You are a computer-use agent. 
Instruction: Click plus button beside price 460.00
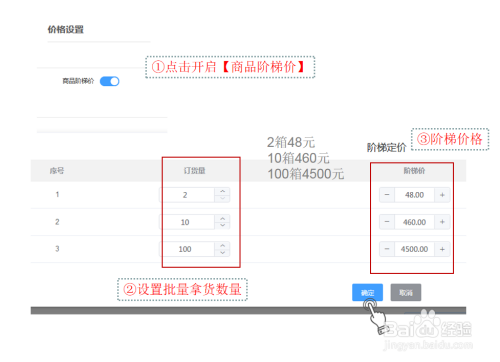(x=442, y=222)
